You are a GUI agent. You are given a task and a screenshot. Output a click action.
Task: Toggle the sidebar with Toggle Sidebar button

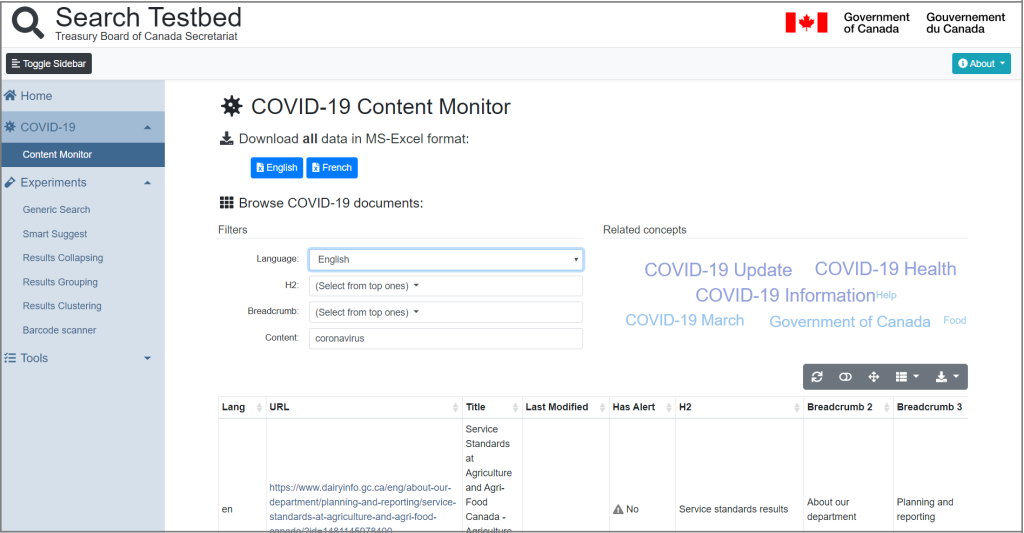[49, 63]
